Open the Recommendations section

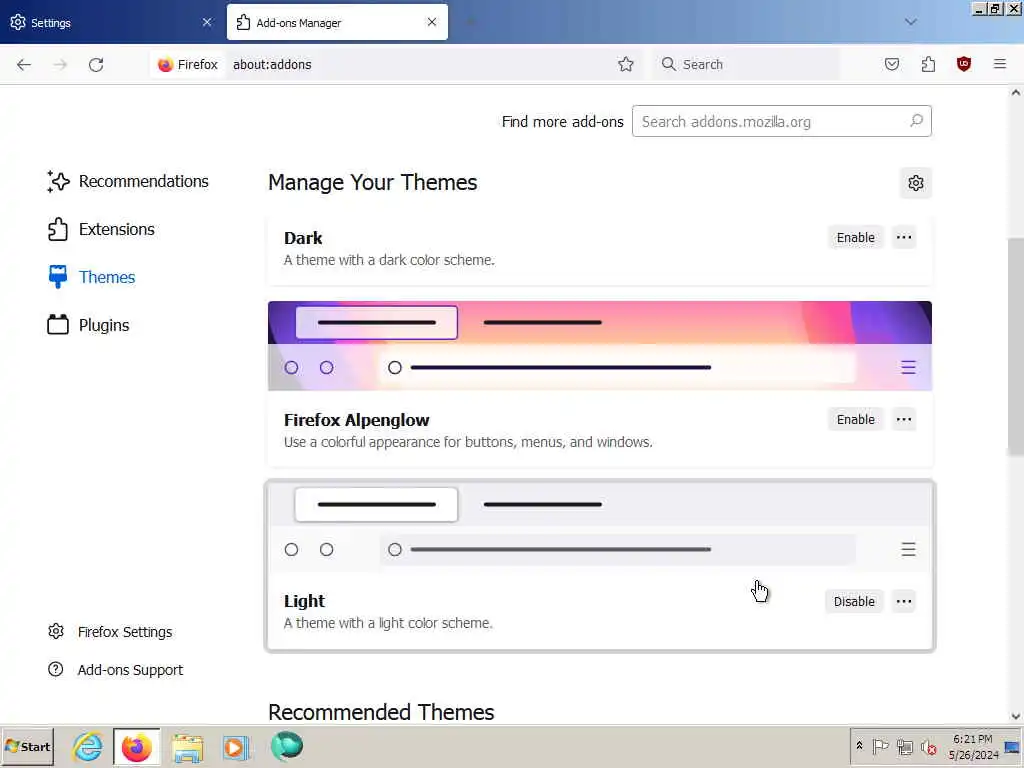(128, 182)
